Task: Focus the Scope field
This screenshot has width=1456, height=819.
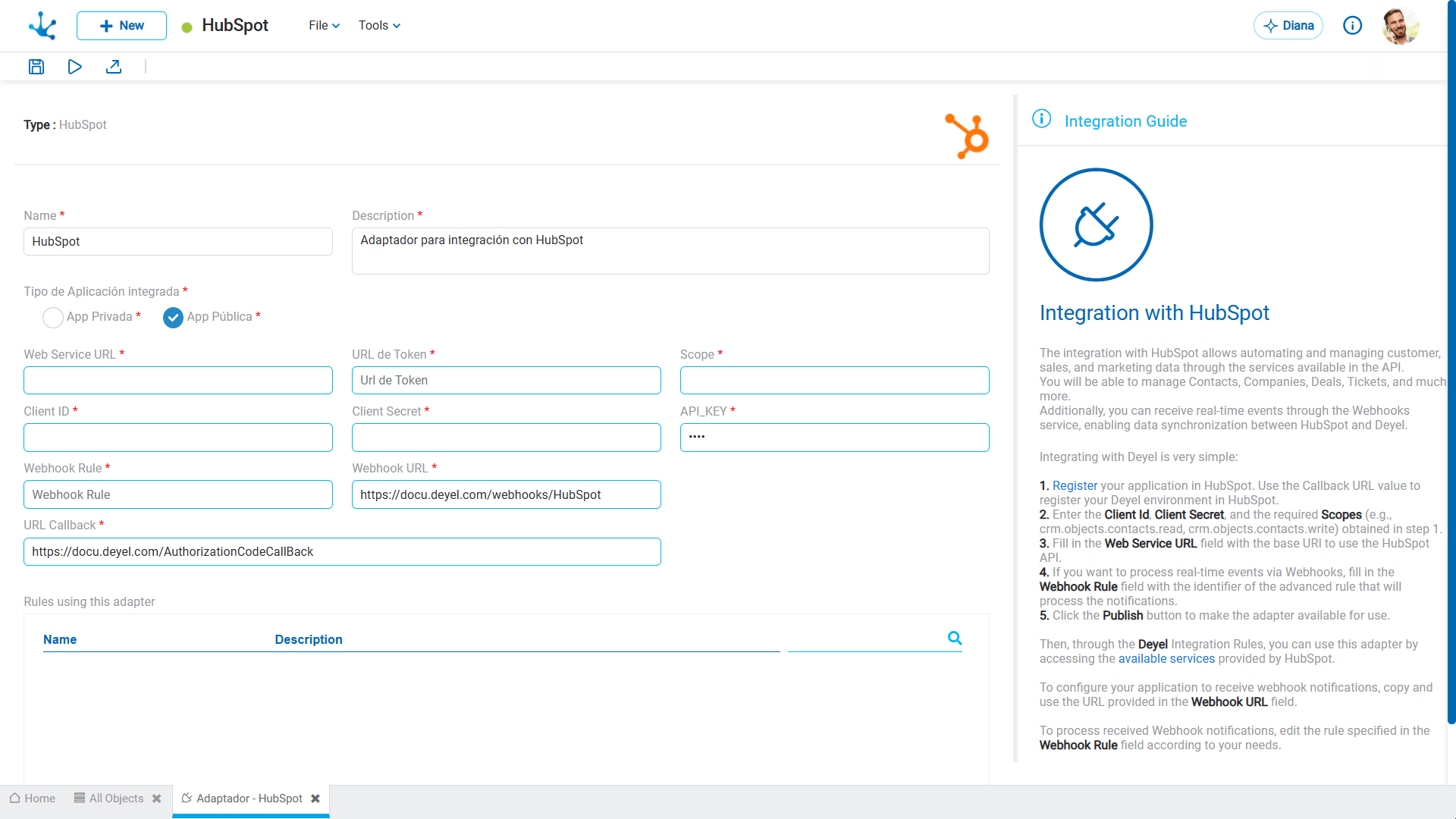Action: (835, 381)
